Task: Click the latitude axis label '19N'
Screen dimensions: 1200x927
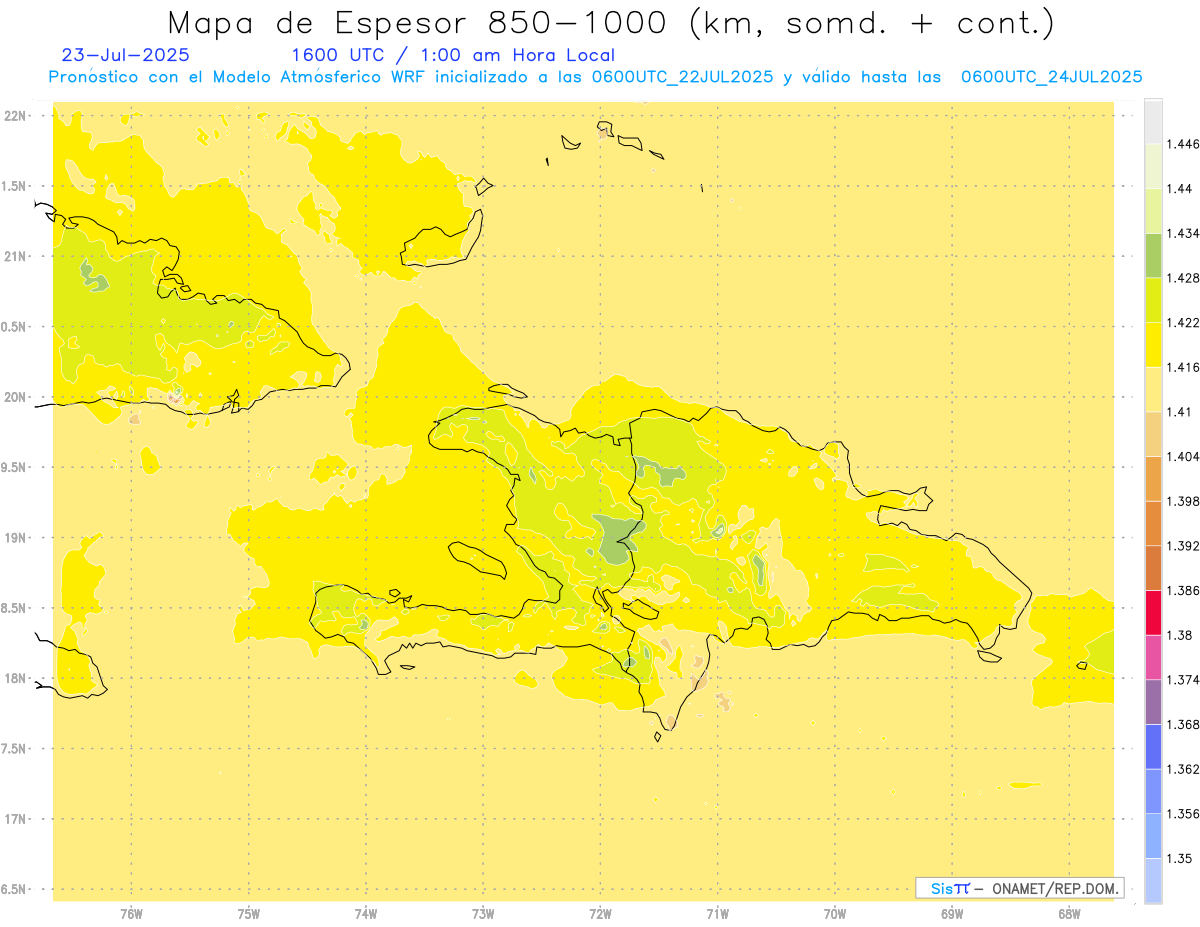Action: tap(17, 537)
